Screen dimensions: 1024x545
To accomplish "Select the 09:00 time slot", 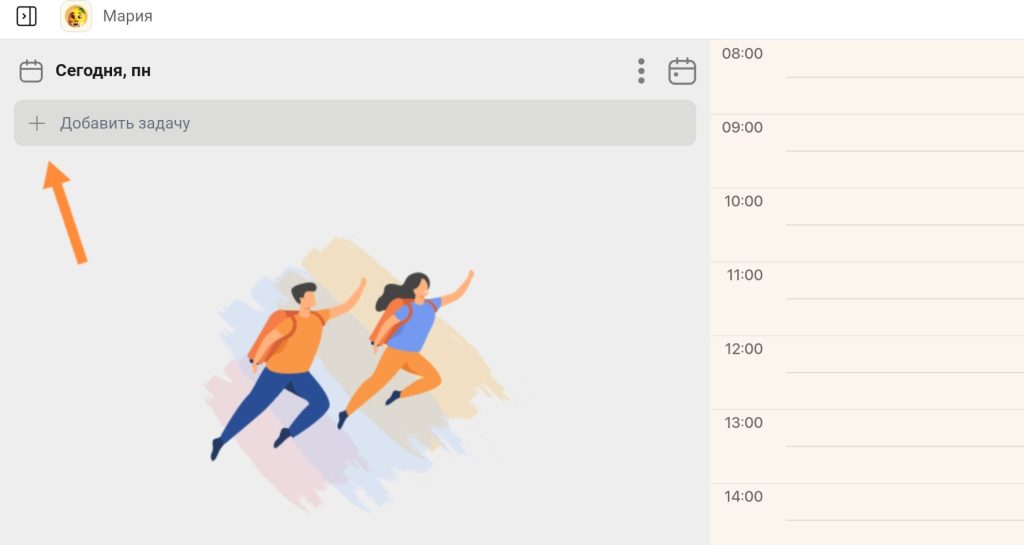I will [x=904, y=151].
